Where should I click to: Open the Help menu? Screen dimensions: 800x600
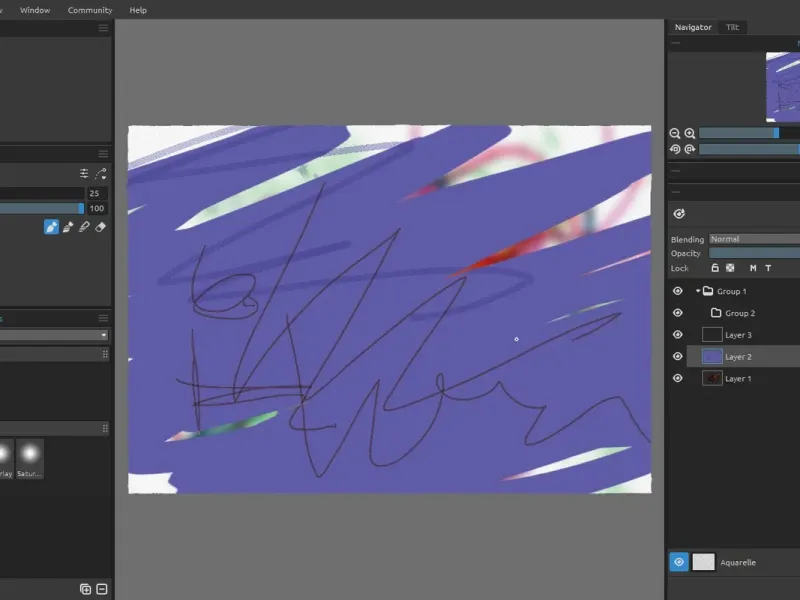[x=138, y=10]
